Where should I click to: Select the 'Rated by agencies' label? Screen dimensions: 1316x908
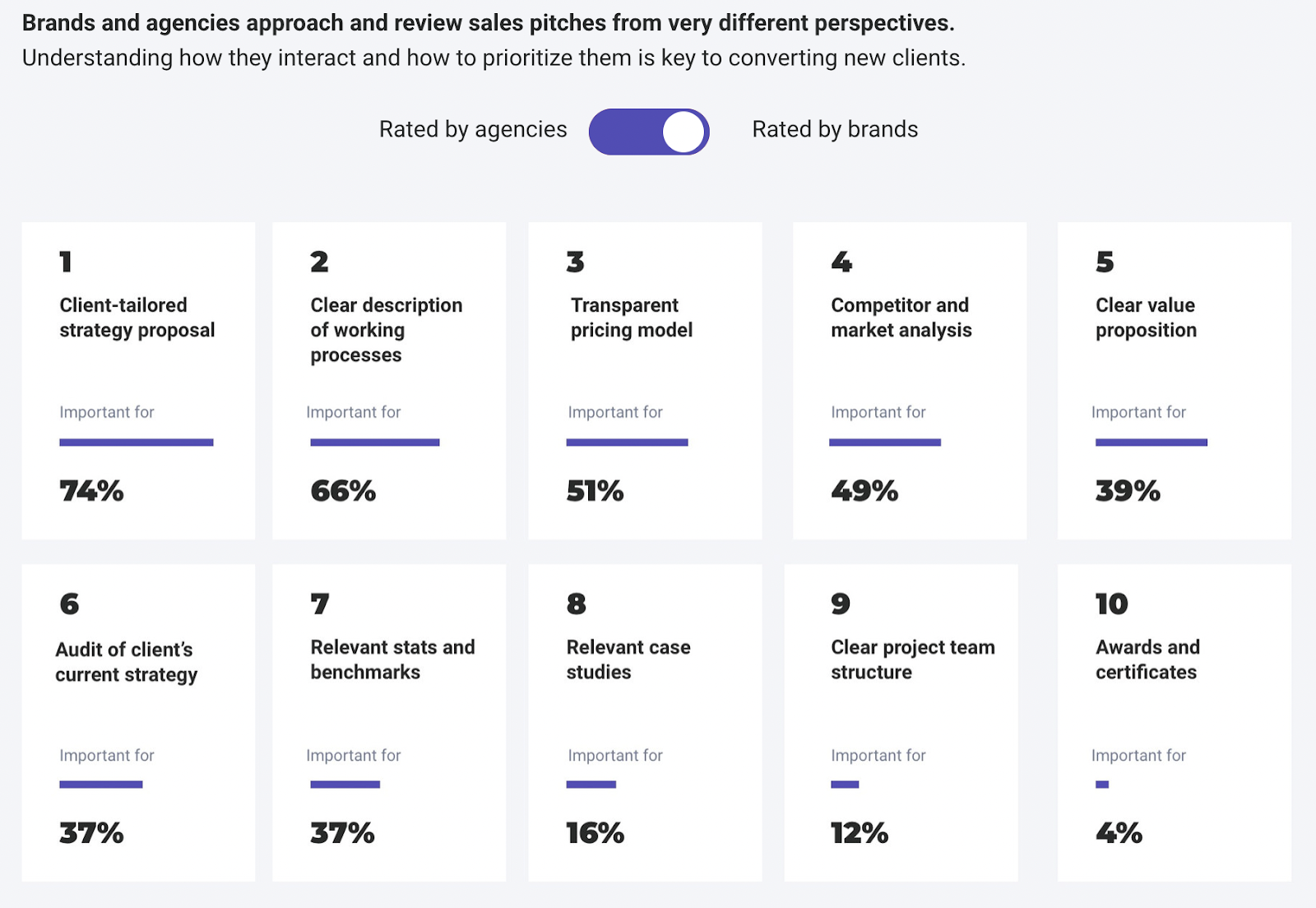[472, 129]
